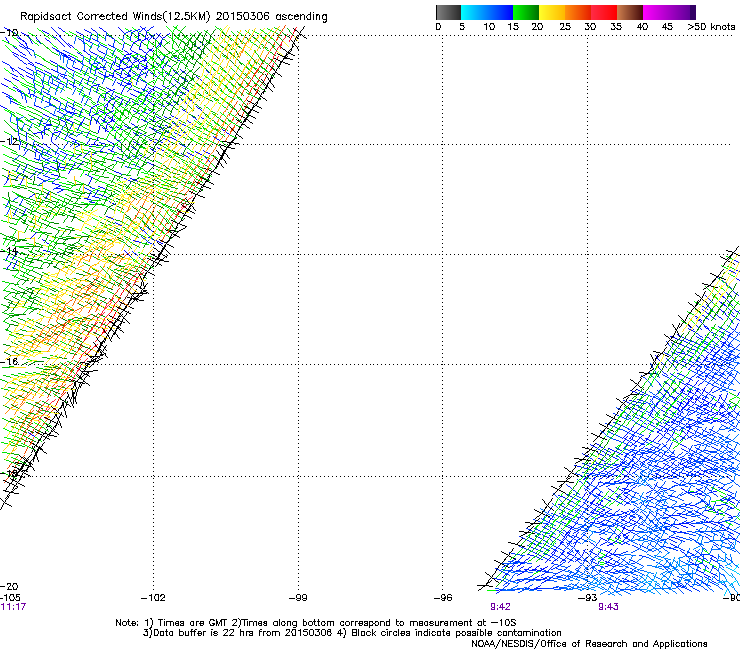
Task: Select the red 30-35 knots legend segment
Action: [x=604, y=12]
